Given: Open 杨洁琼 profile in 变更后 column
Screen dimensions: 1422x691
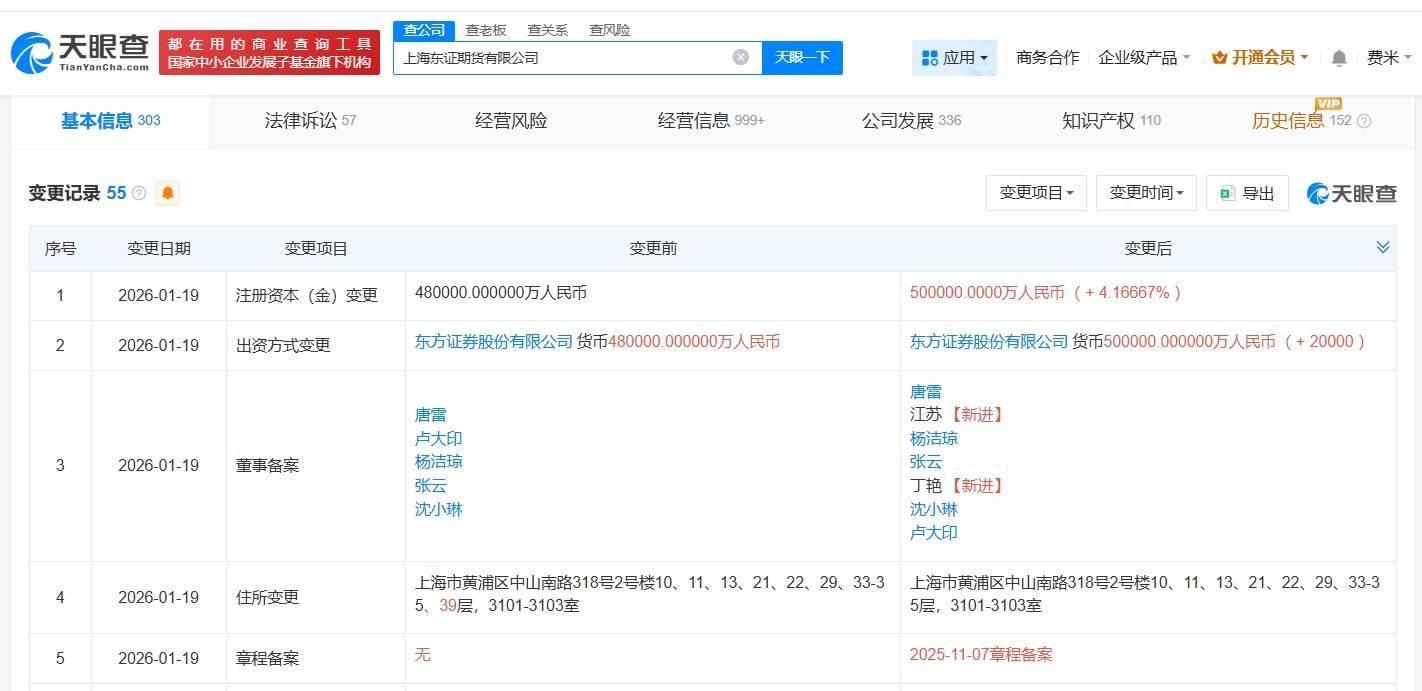Looking at the screenshot, I should [934, 439].
